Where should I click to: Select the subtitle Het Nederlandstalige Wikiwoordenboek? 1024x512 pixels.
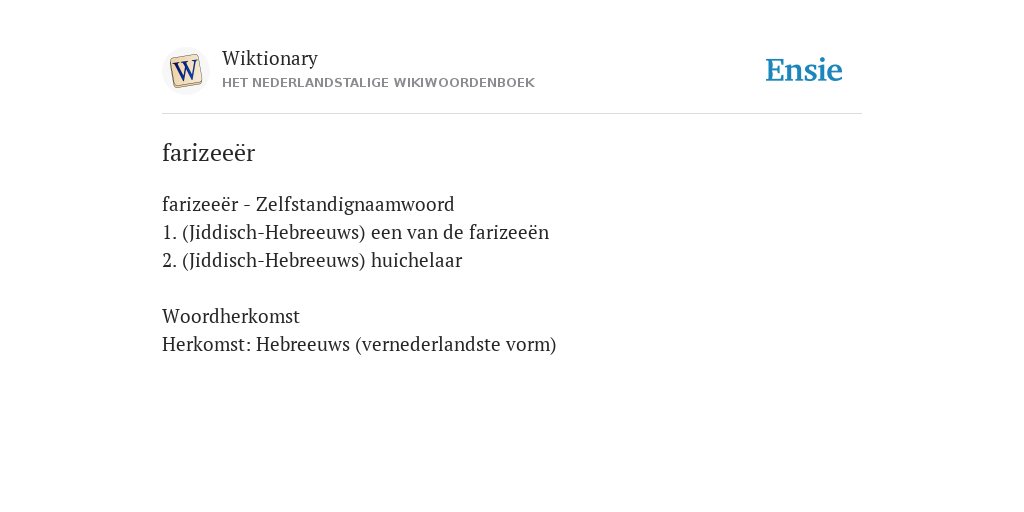pos(378,83)
